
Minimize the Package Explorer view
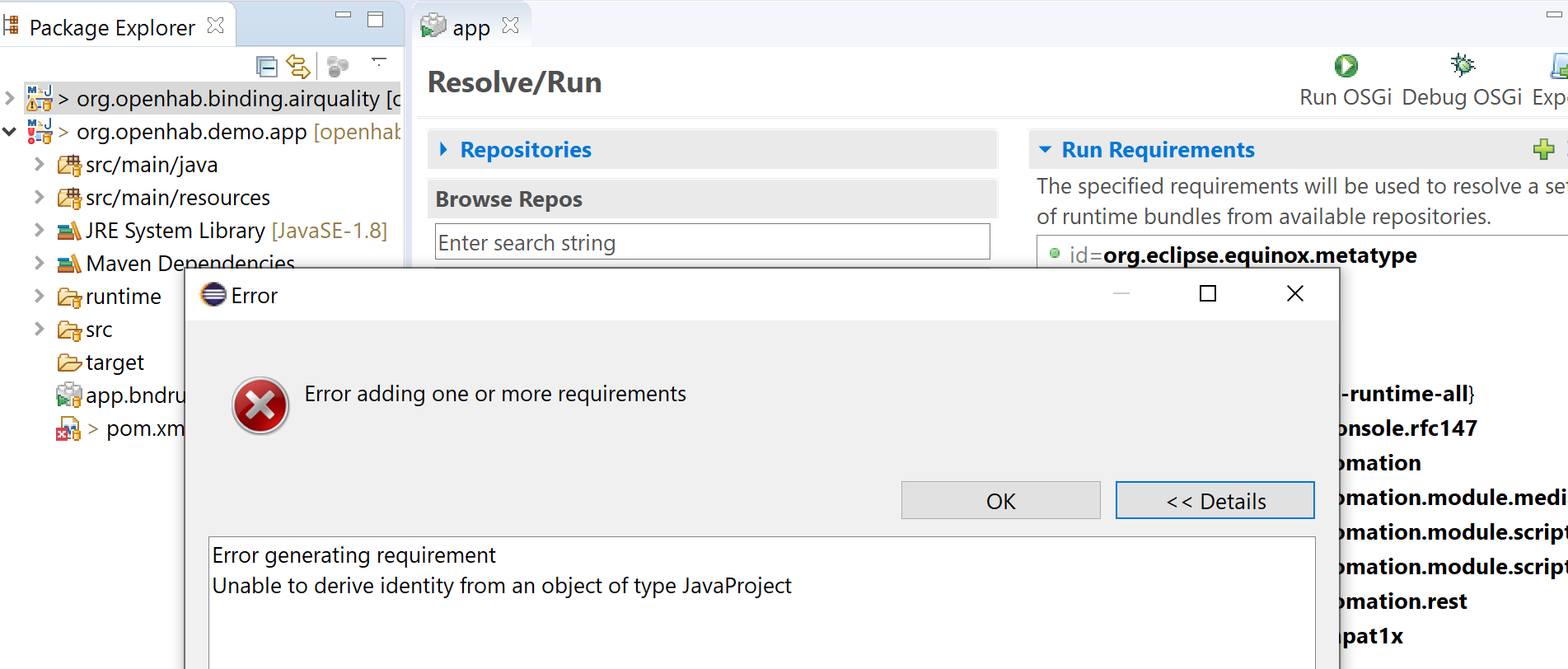344,15
